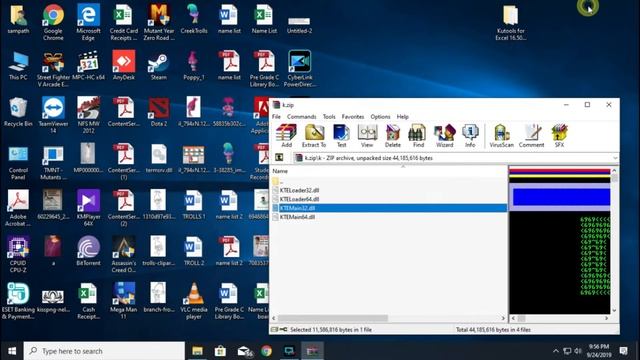Open Chrome from the taskbar
The image size is (640, 360).
pos(267,351)
